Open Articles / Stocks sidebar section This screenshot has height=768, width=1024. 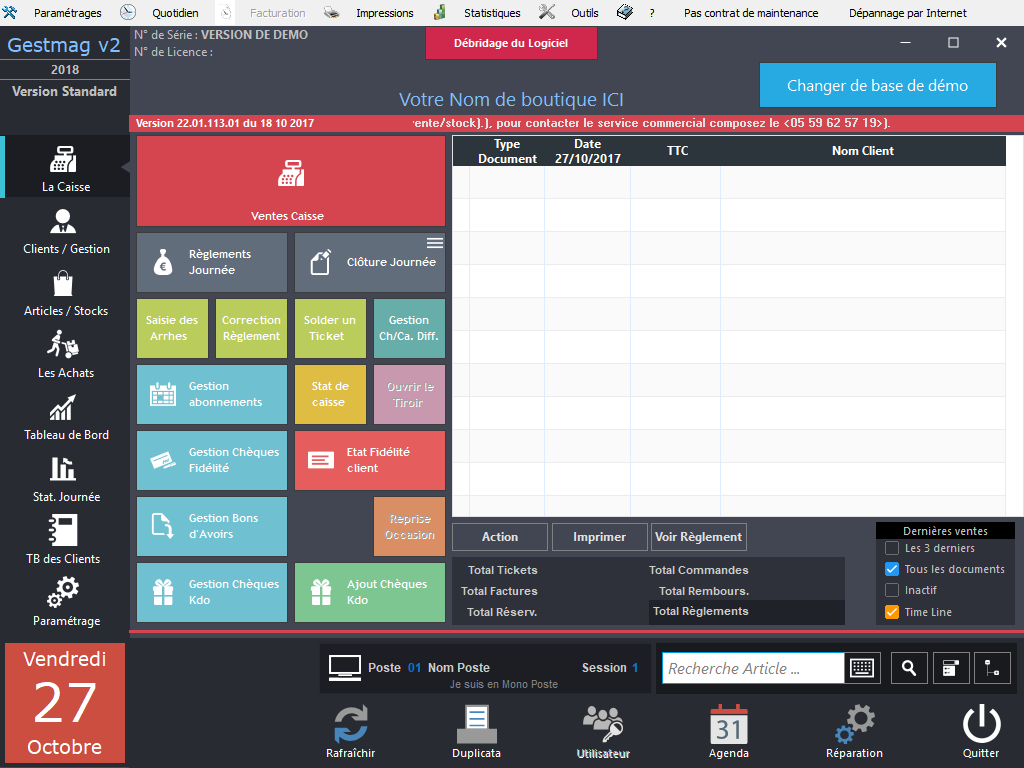65,293
